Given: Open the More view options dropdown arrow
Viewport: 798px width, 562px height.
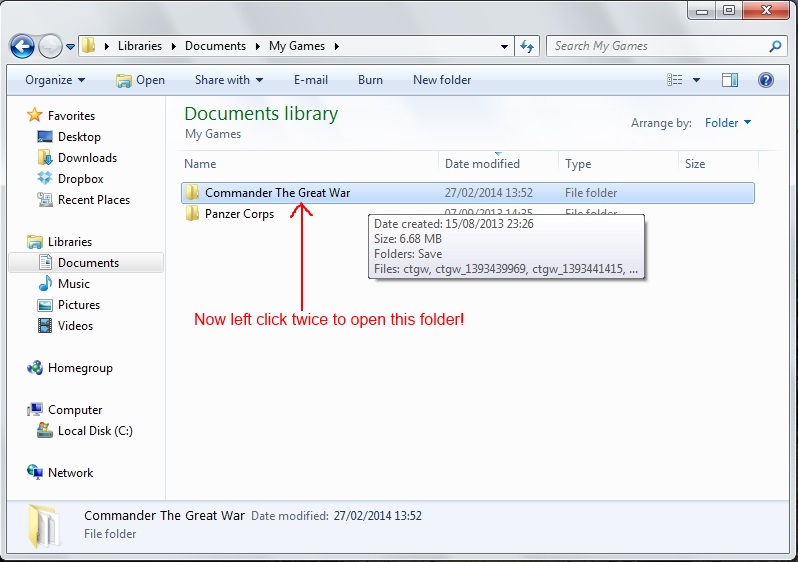Looking at the screenshot, I should pyautogui.click(x=696, y=80).
